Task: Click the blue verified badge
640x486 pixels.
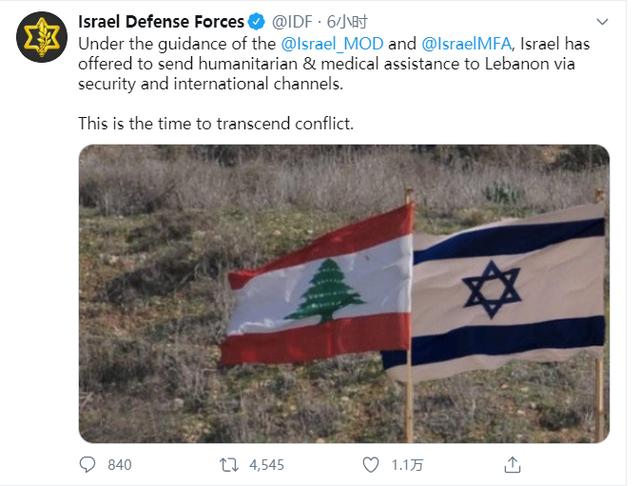Action: [256, 20]
